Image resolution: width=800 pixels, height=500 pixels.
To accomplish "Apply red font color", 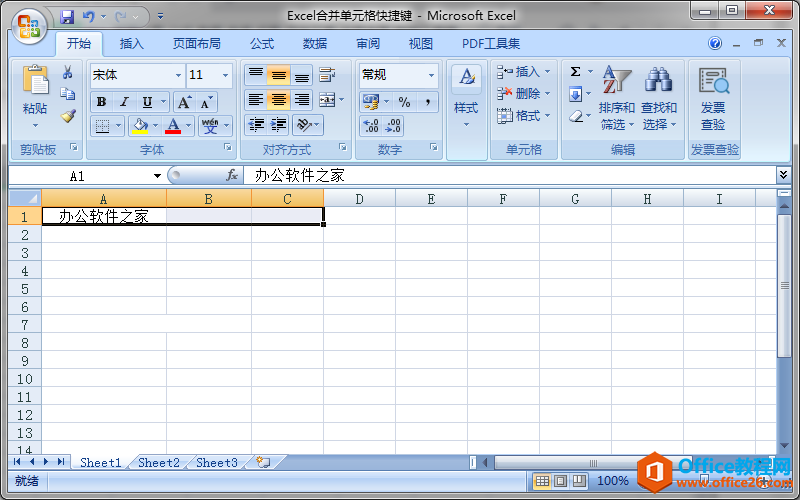I will tap(173, 126).
